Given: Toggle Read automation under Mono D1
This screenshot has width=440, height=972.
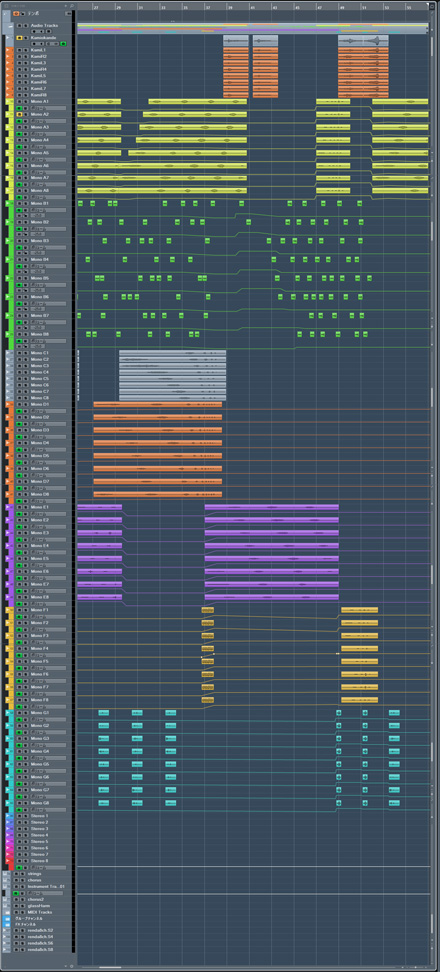Looking at the screenshot, I should click(19, 411).
